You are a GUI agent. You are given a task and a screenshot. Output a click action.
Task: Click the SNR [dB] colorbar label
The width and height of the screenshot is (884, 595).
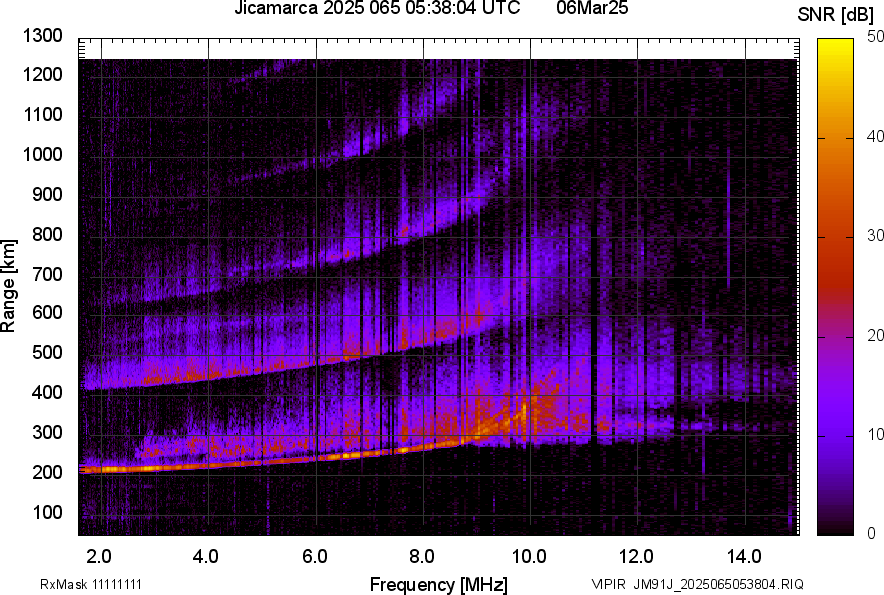coord(831,15)
